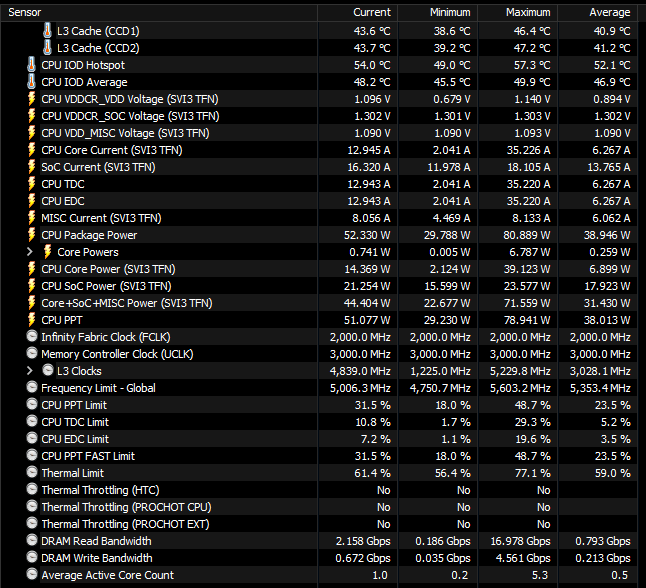The height and width of the screenshot is (588, 646).
Task: Select the Thermal Limit row label
Action: 73,473
